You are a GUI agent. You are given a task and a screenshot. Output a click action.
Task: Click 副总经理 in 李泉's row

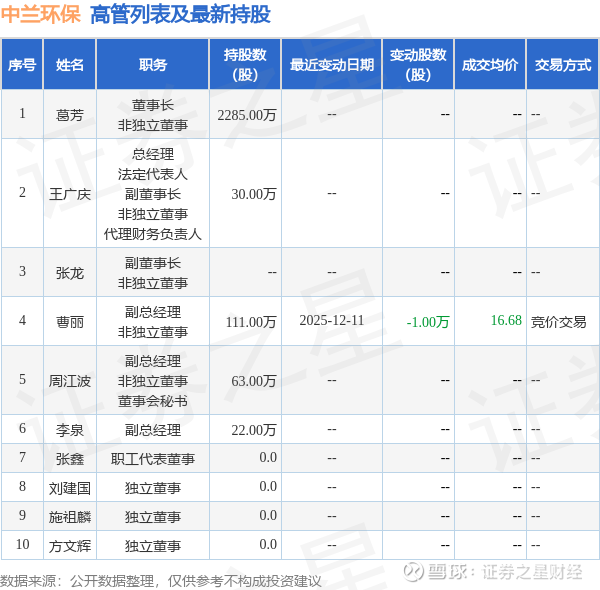(153, 430)
